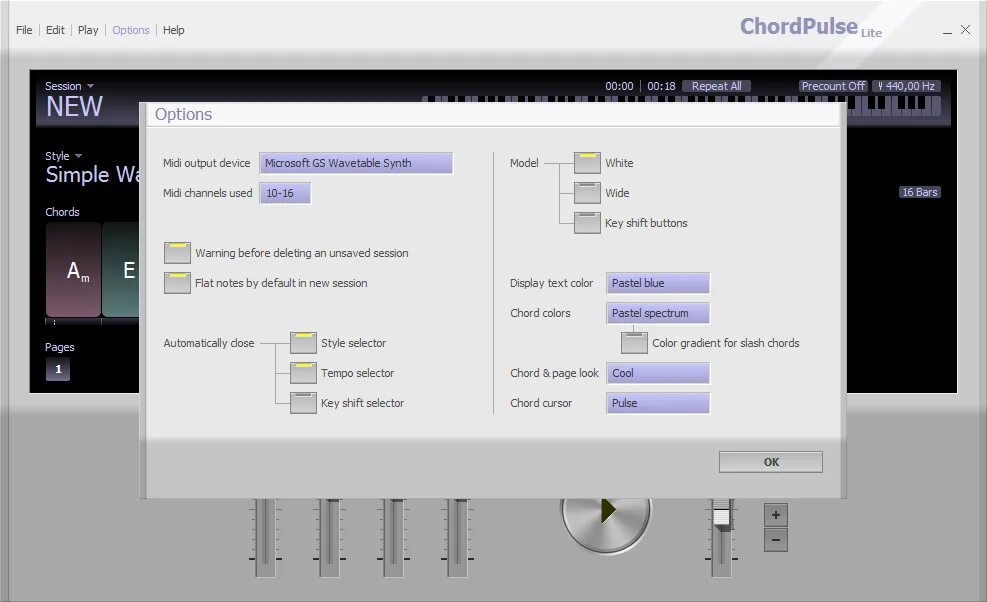Open Display text color Pastel blue dropdown
The image size is (987, 602).
click(658, 283)
